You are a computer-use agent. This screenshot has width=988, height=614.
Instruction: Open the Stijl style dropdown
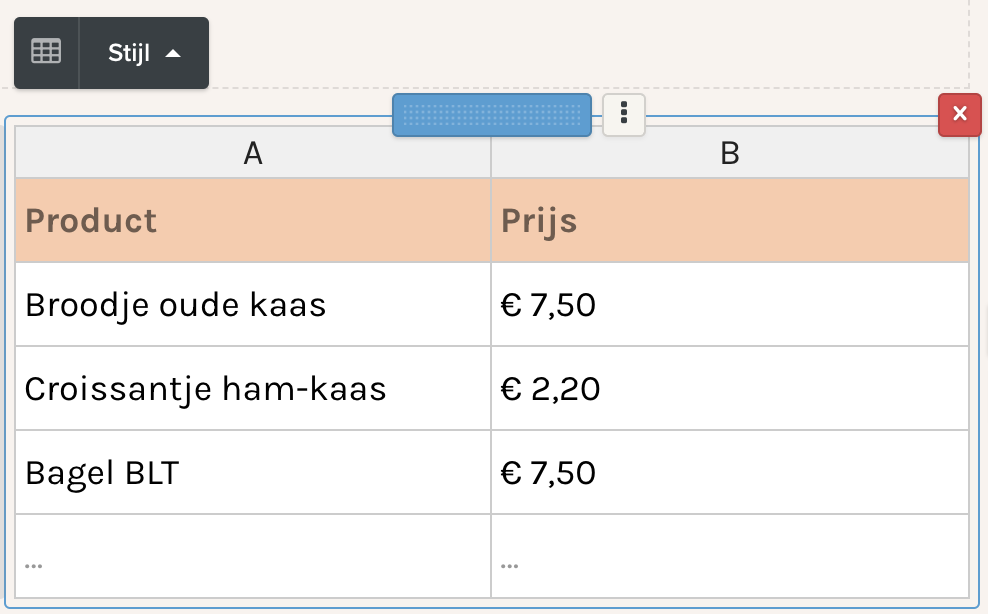point(144,53)
